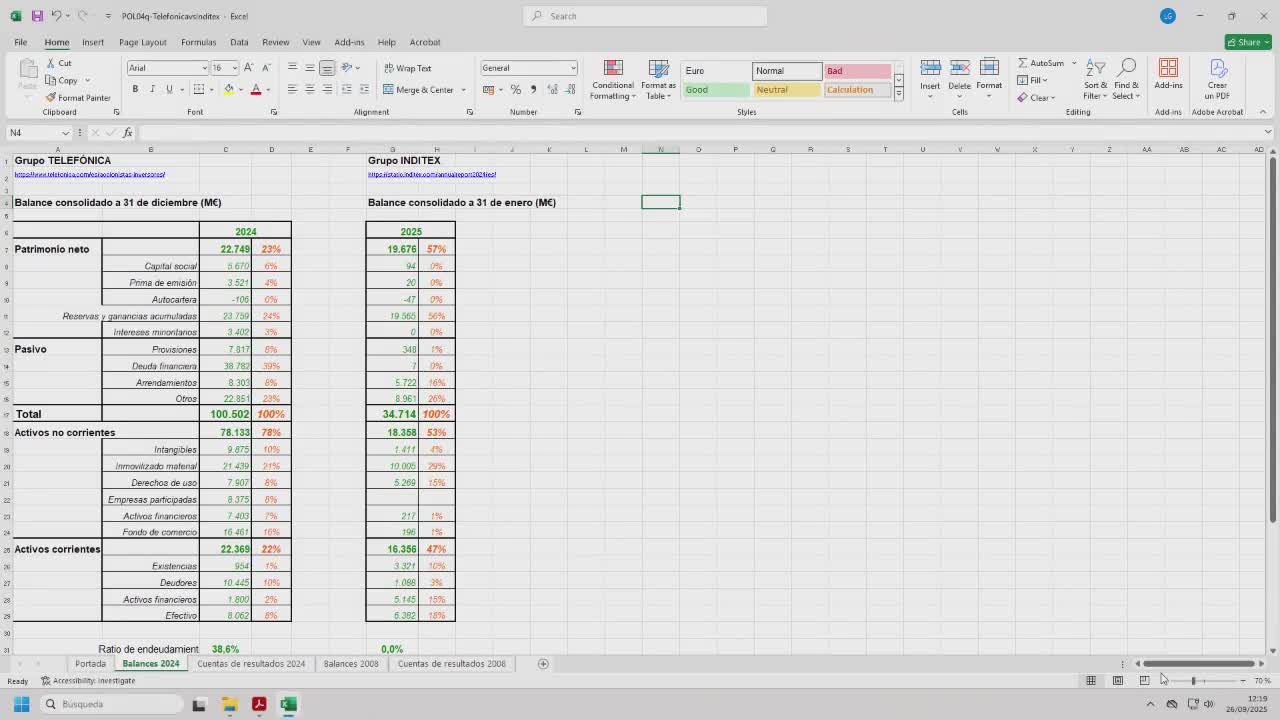The height and width of the screenshot is (720, 1280).
Task: Click the Orientation text angle icon
Action: pos(347,68)
